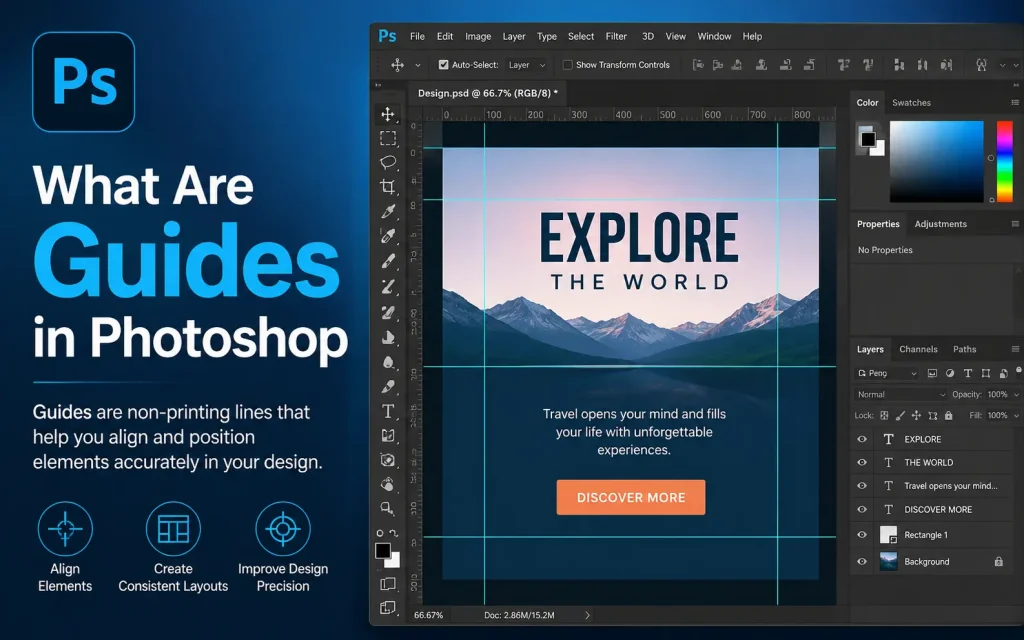Click the Background layer thumbnail
Screen dimensions: 1024x640
click(888, 561)
